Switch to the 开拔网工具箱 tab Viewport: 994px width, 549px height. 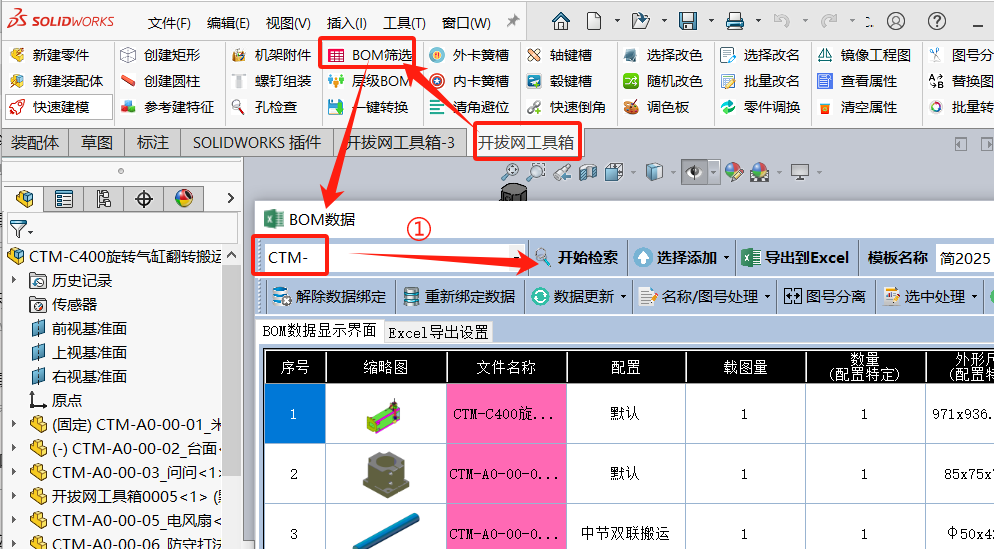[x=526, y=143]
